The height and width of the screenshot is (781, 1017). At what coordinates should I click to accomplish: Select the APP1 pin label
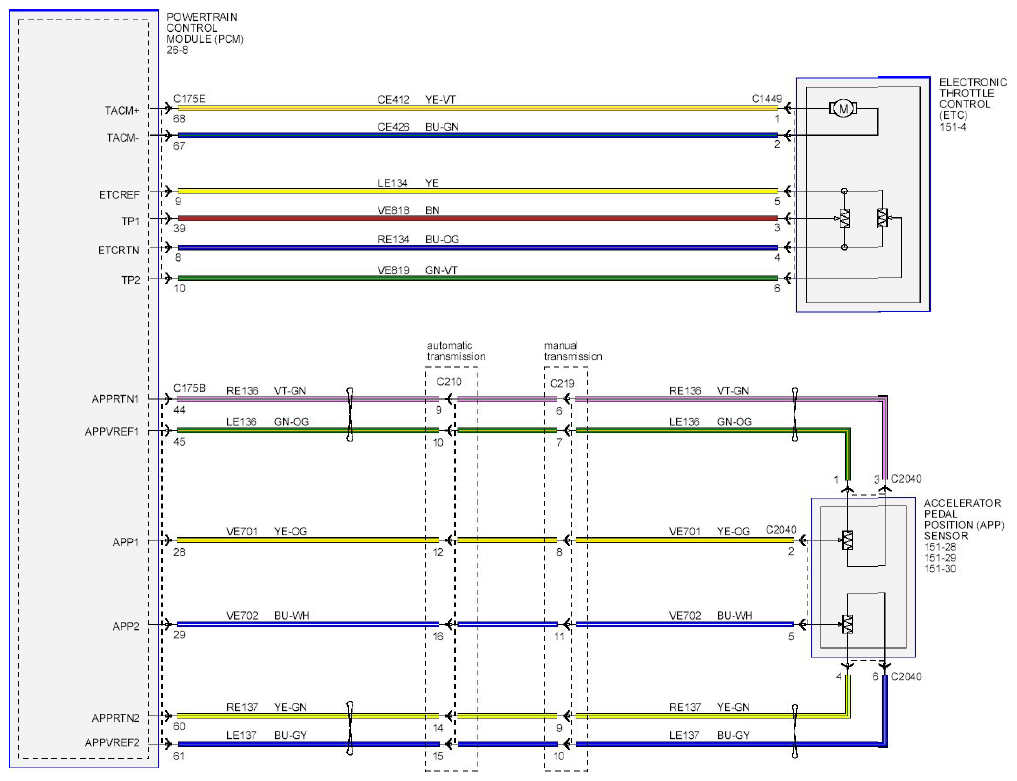[x=126, y=542]
